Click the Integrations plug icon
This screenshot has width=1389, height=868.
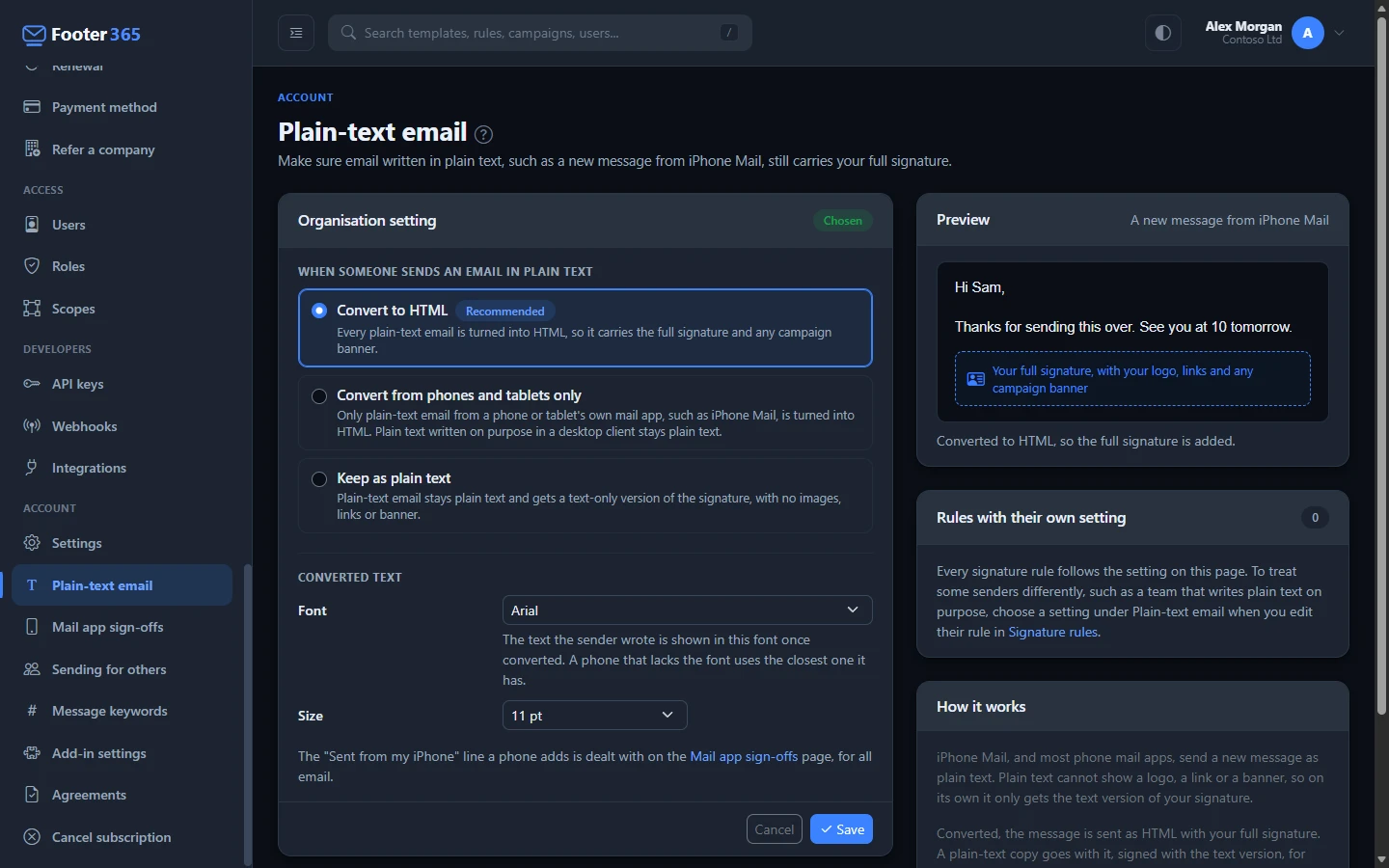point(32,468)
